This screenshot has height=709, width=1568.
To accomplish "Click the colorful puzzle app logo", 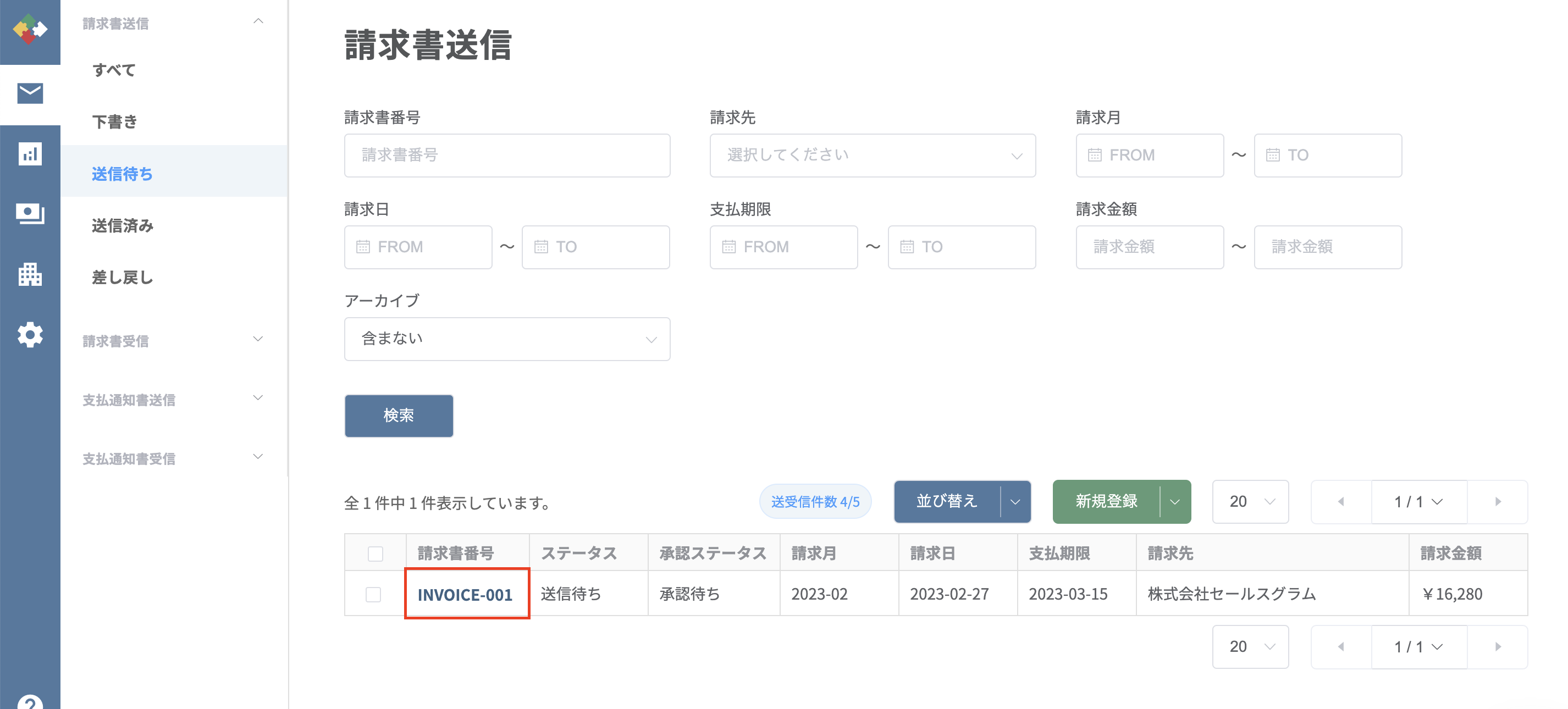I will 30,29.
